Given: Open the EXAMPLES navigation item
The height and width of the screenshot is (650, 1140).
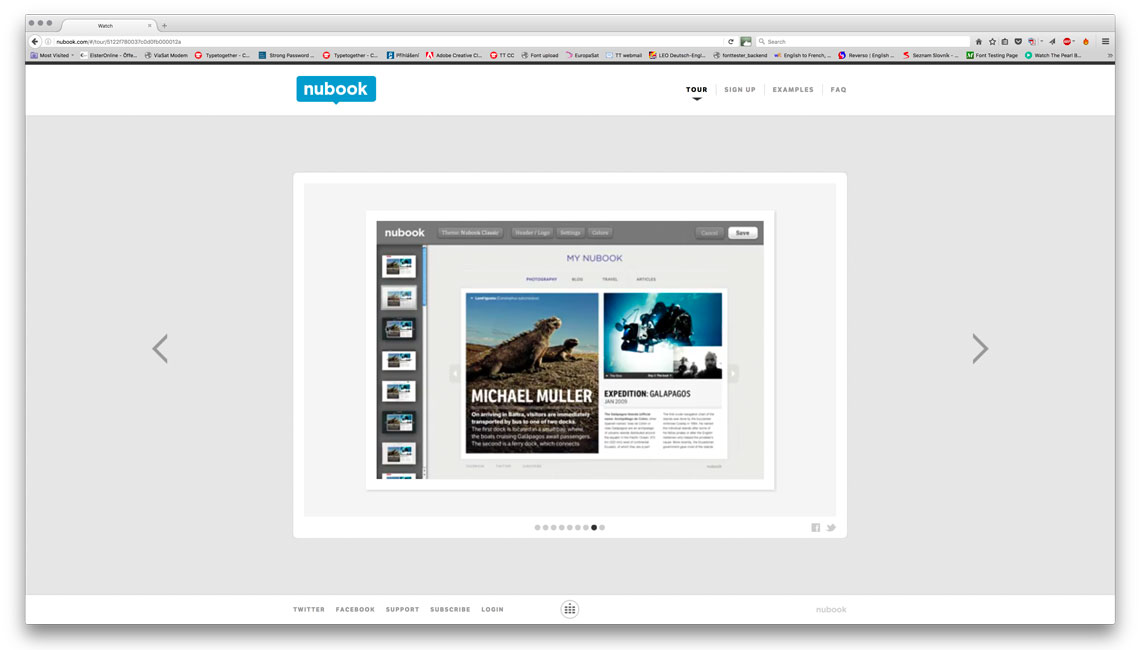Looking at the screenshot, I should 793,89.
